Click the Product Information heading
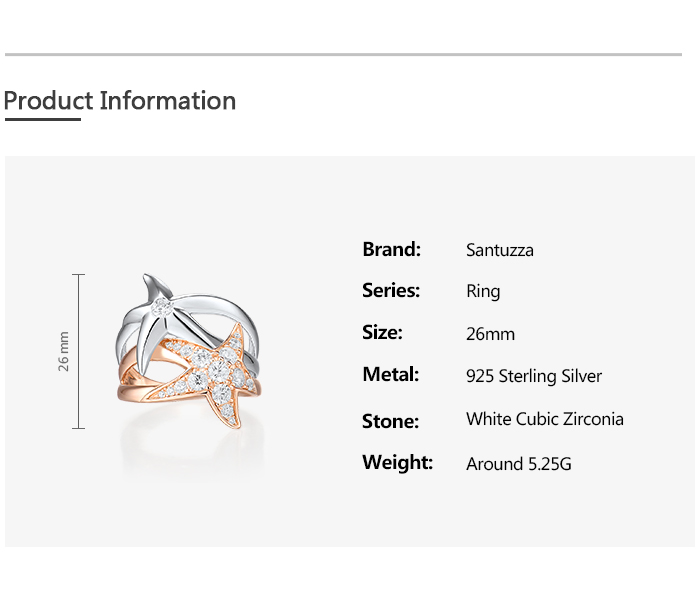 point(120,100)
